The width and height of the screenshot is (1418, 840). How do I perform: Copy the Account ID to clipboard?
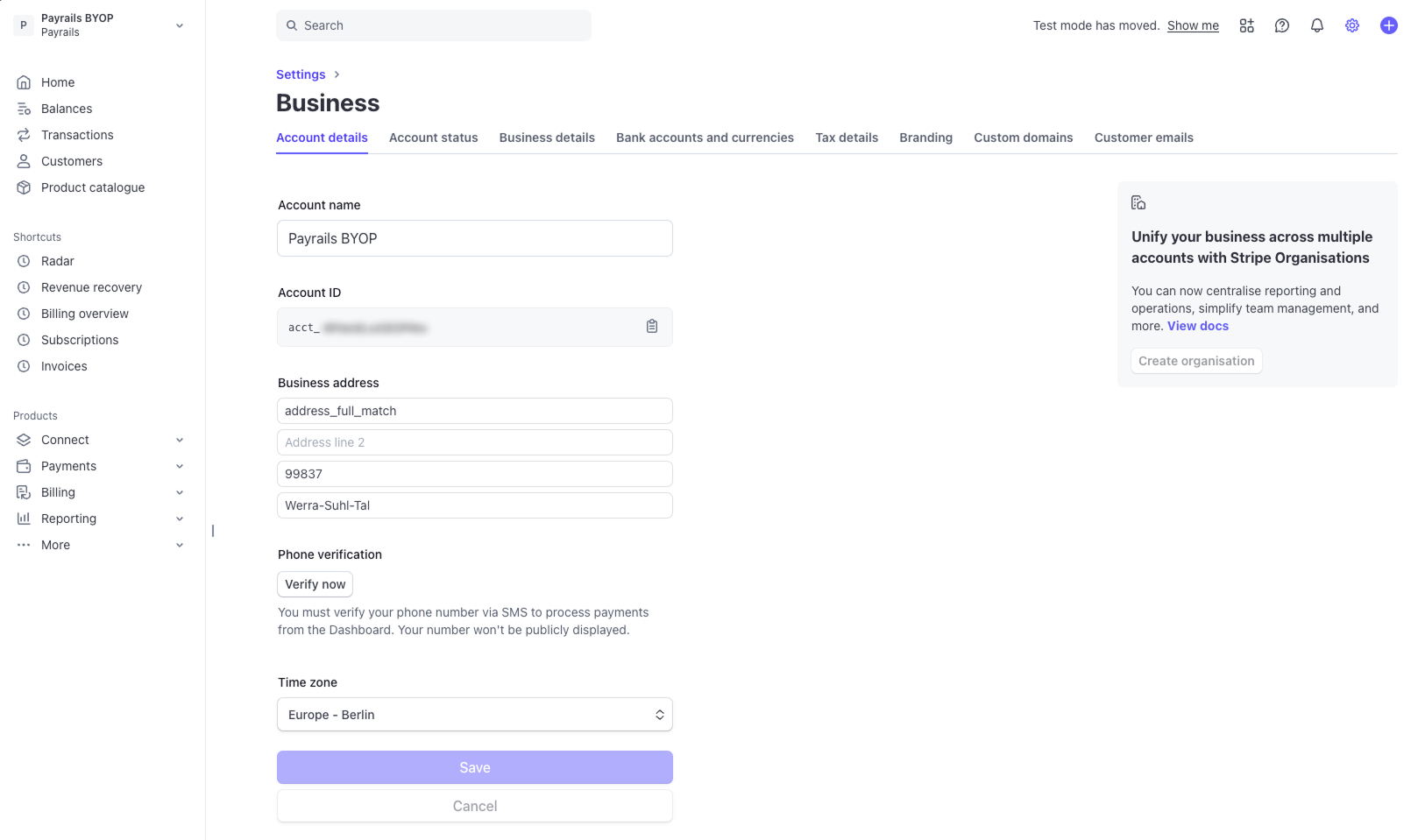651,326
